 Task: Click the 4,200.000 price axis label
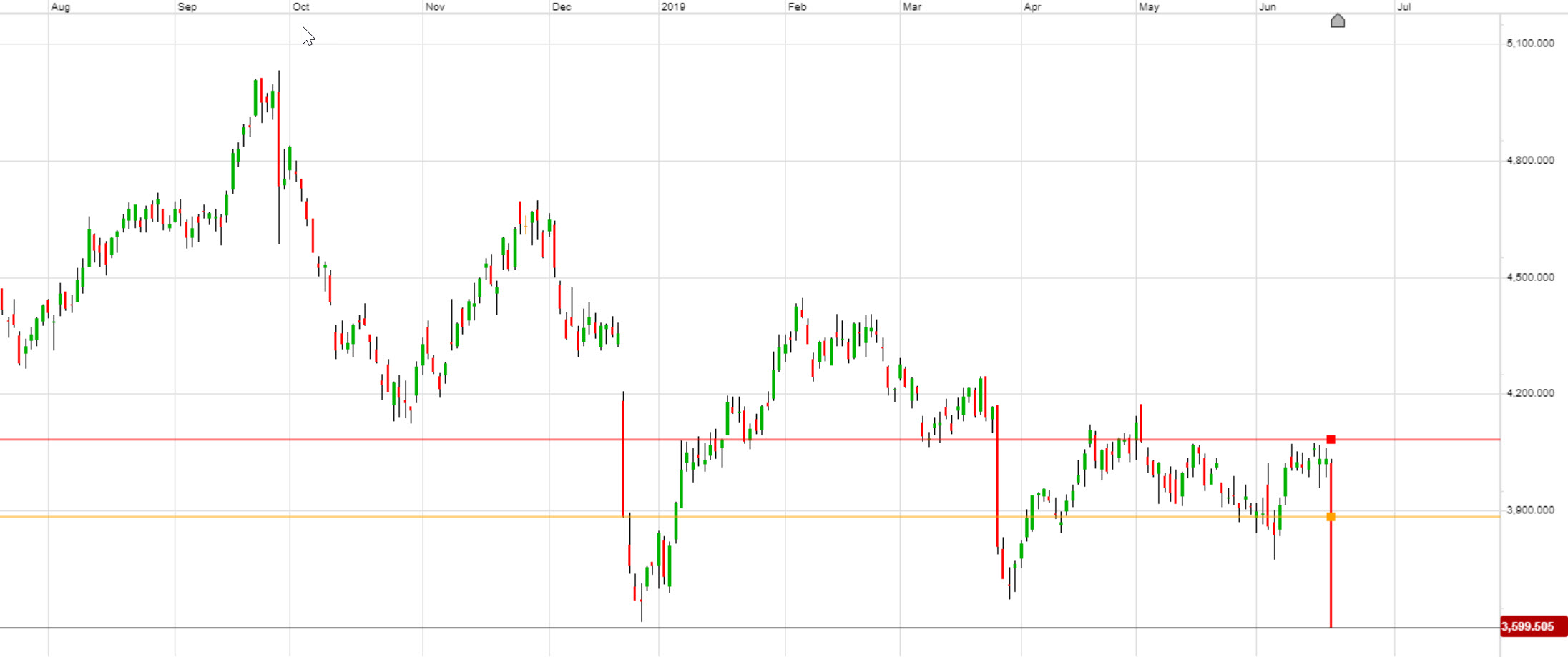pyautogui.click(x=1530, y=393)
